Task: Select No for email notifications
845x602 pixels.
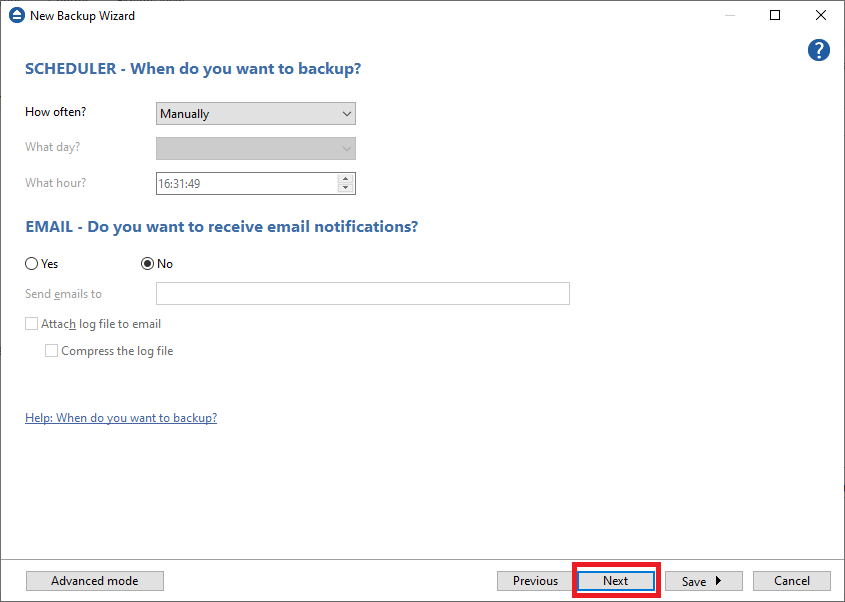Action: click(x=148, y=264)
